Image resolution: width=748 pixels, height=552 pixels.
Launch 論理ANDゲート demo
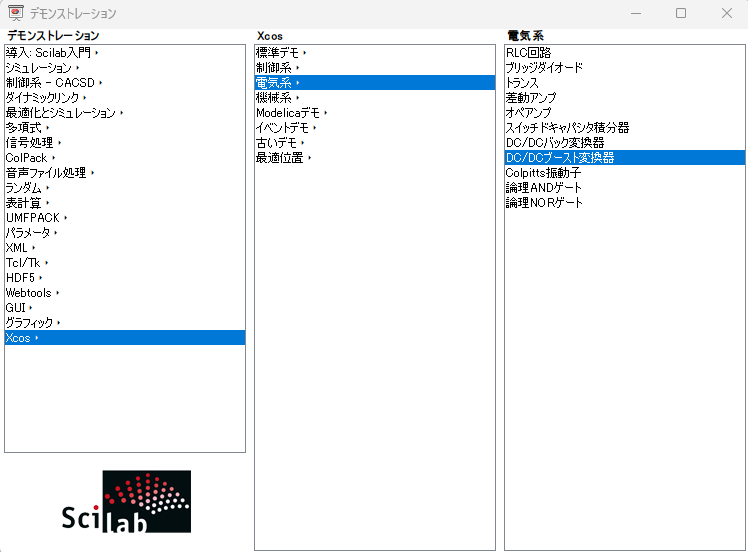point(625,187)
